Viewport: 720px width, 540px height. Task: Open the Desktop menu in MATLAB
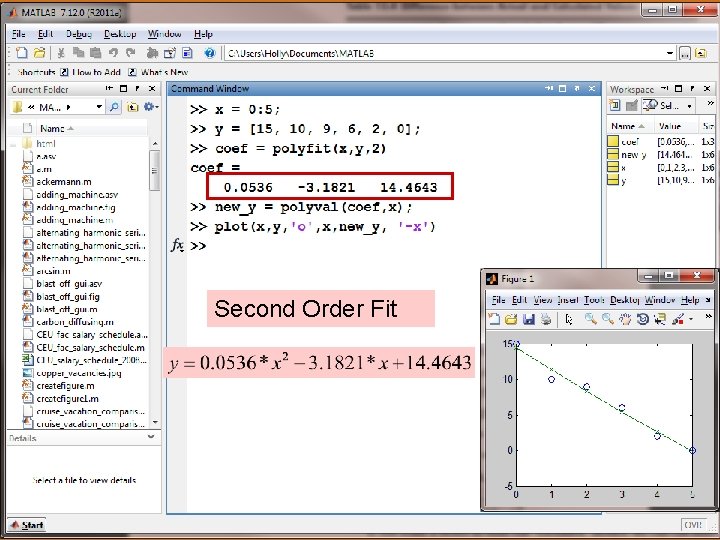(x=120, y=34)
